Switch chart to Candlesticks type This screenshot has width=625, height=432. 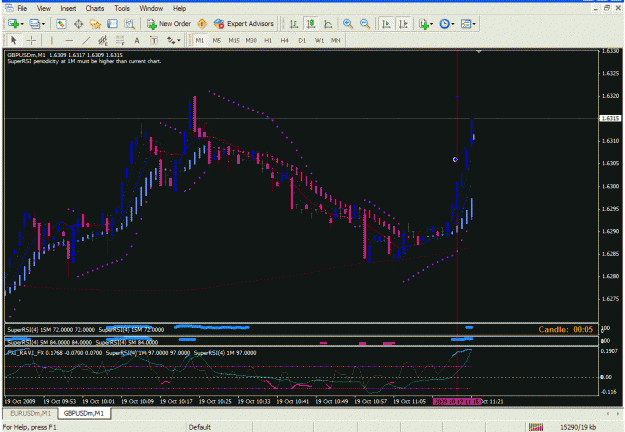311,24
